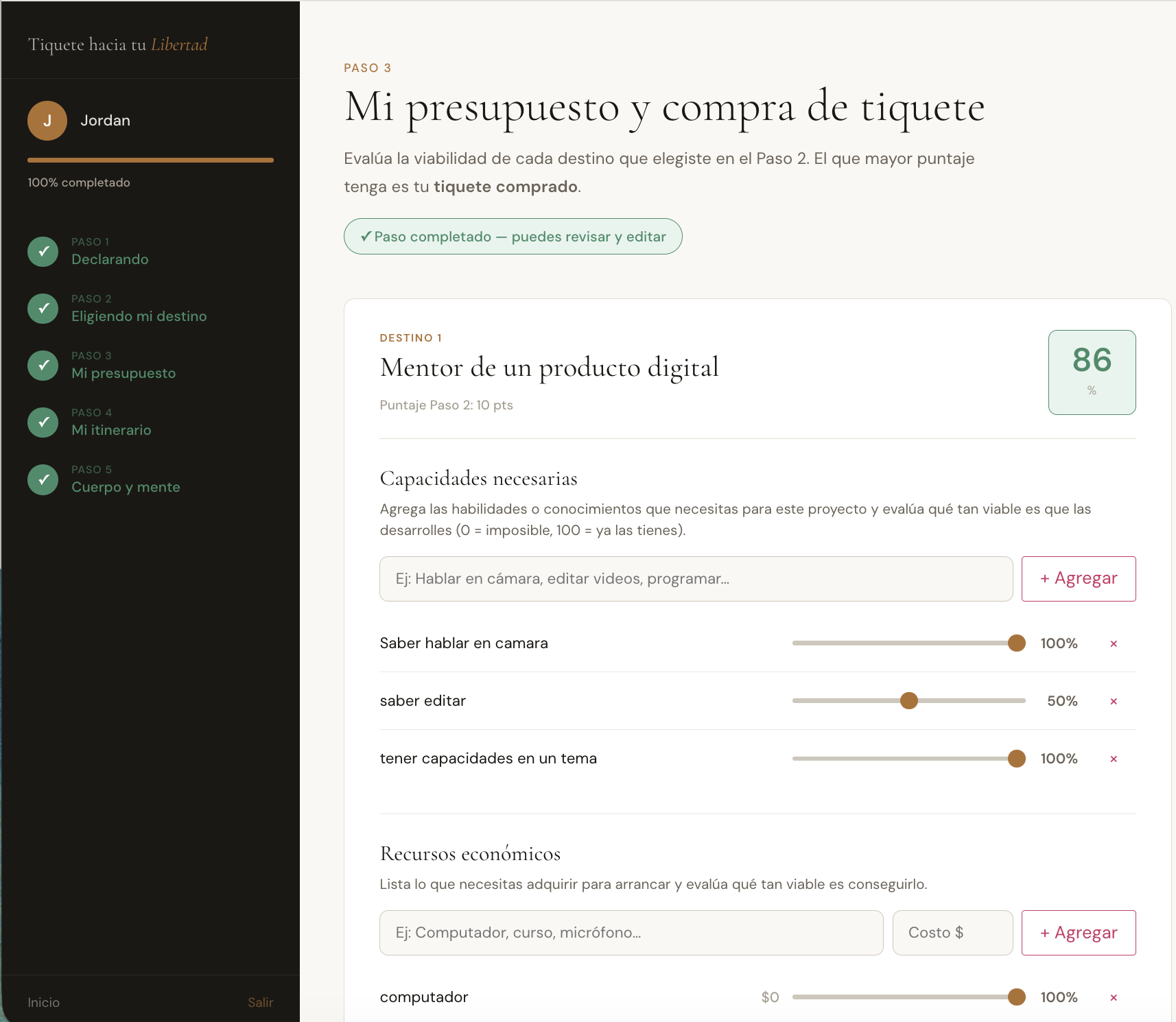Click the Paso 1 Declarando checkmark icon
The image size is (1176, 1022).
pos(43,252)
